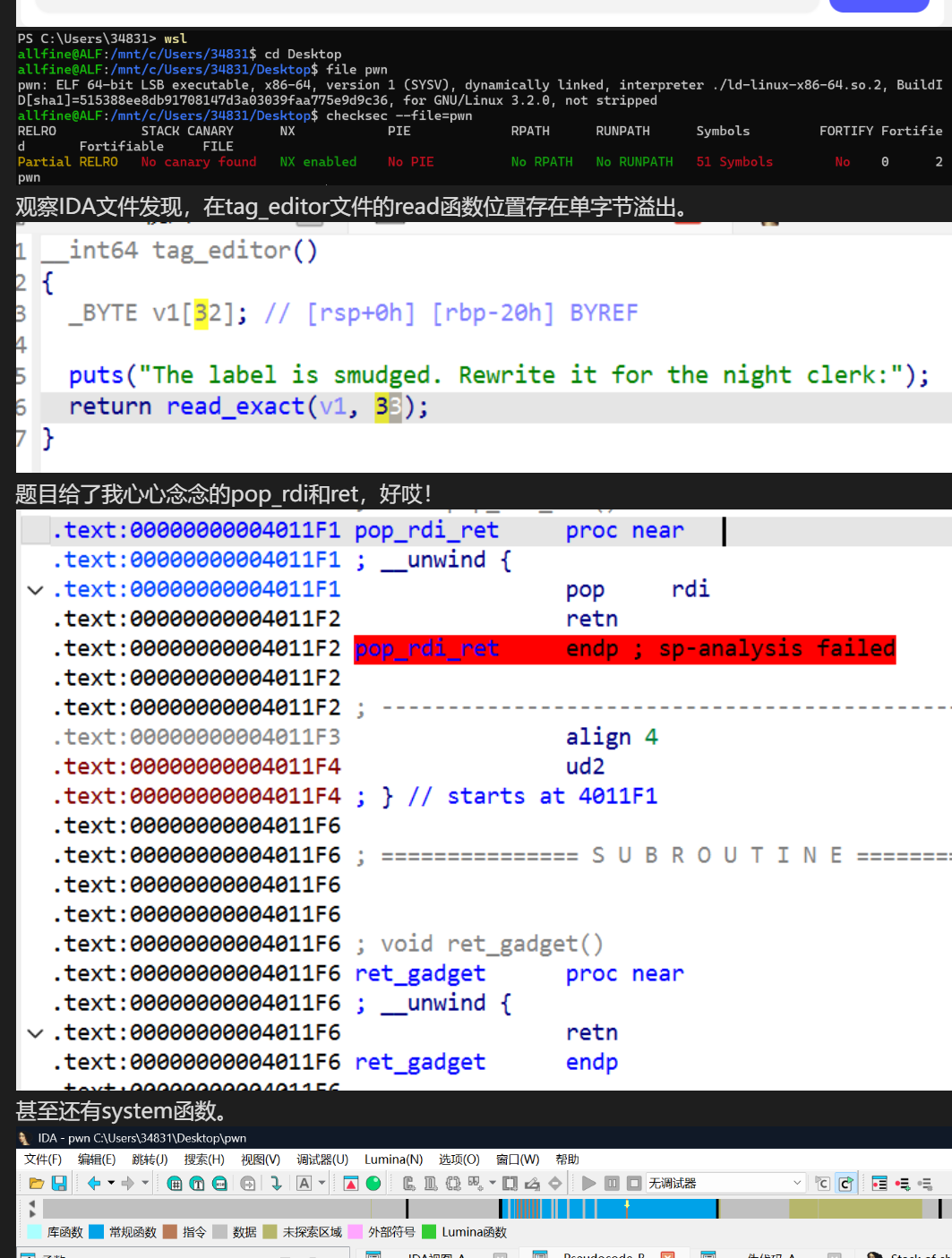This screenshot has width=952, height=1258.
Task: Open the 帮助 menu
Action: [x=567, y=1160]
